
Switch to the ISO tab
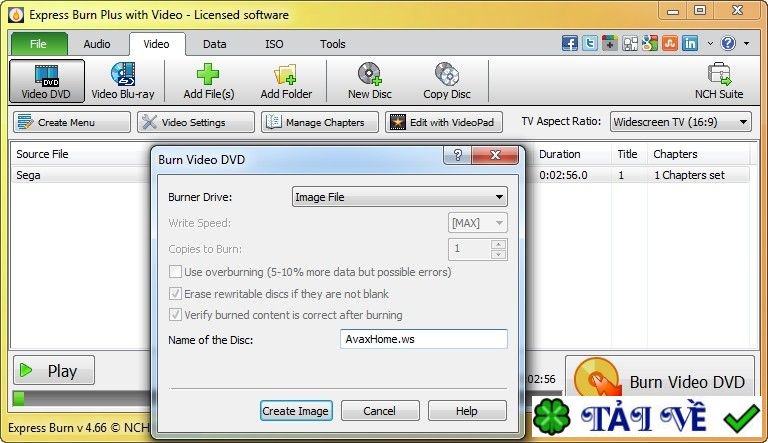[274, 44]
